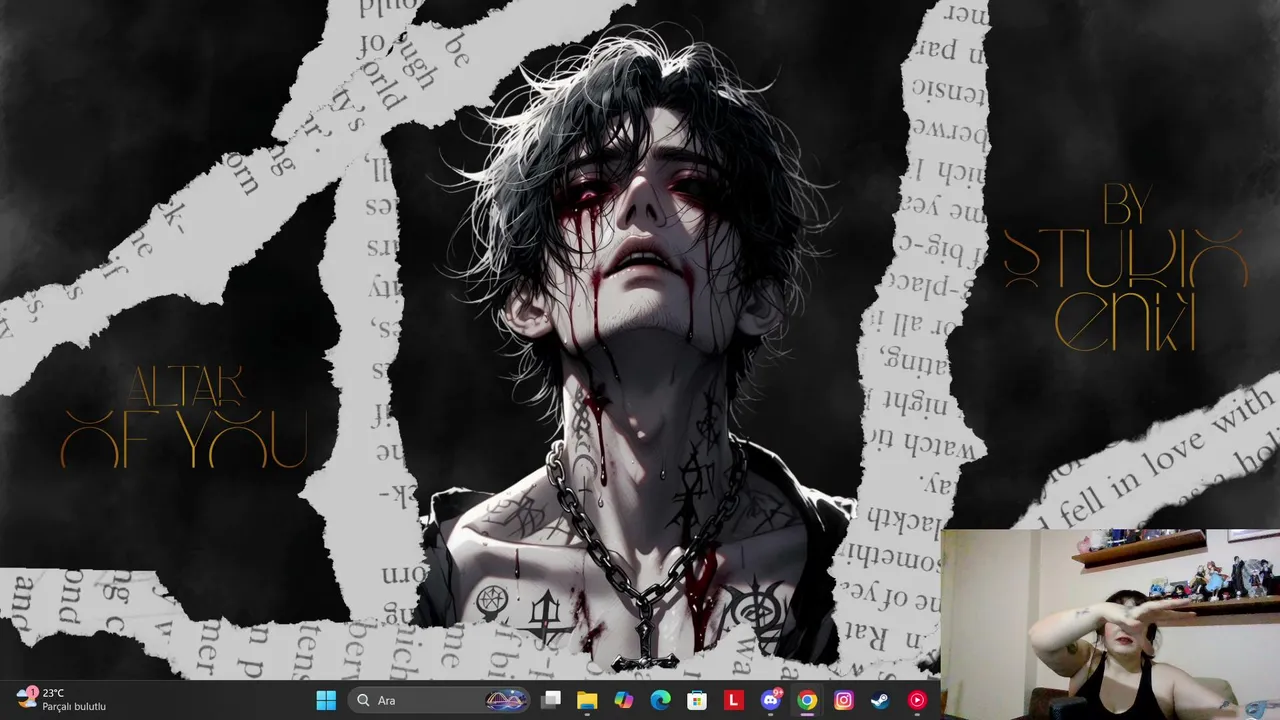1280x720 pixels.
Task: Launch File Explorer from the taskbar
Action: [x=587, y=700]
